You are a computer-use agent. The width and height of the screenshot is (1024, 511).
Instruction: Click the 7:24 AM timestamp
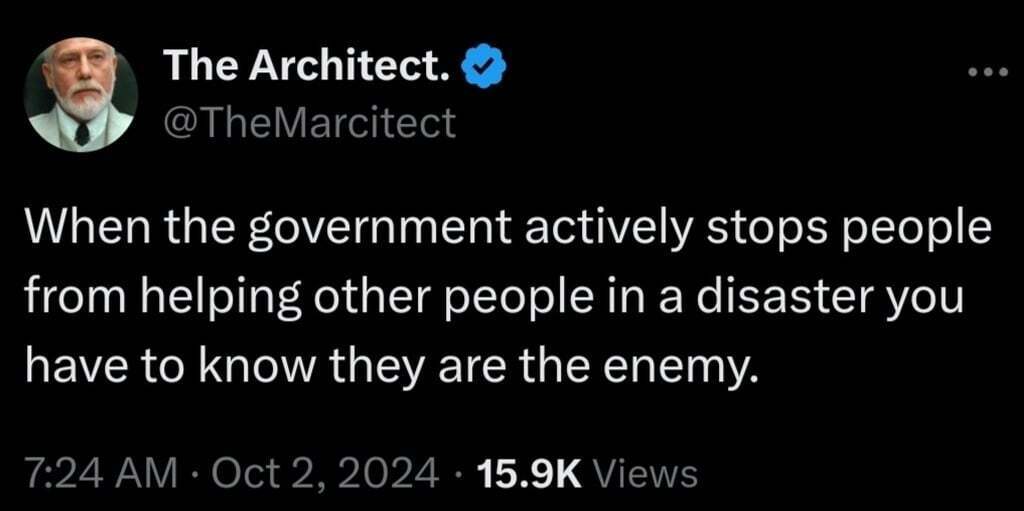[x=101, y=472]
